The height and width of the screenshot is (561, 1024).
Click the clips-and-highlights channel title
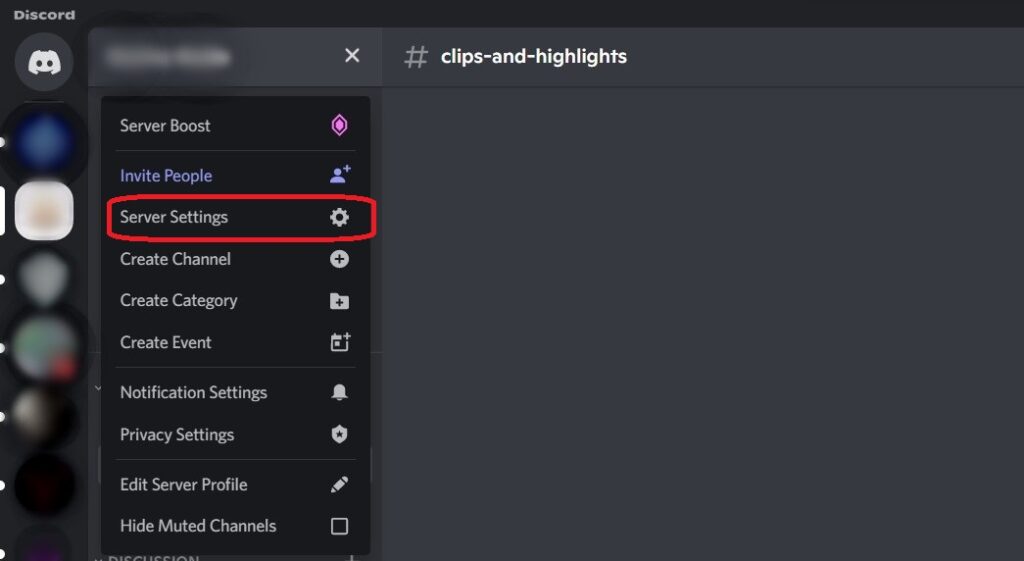pos(534,56)
